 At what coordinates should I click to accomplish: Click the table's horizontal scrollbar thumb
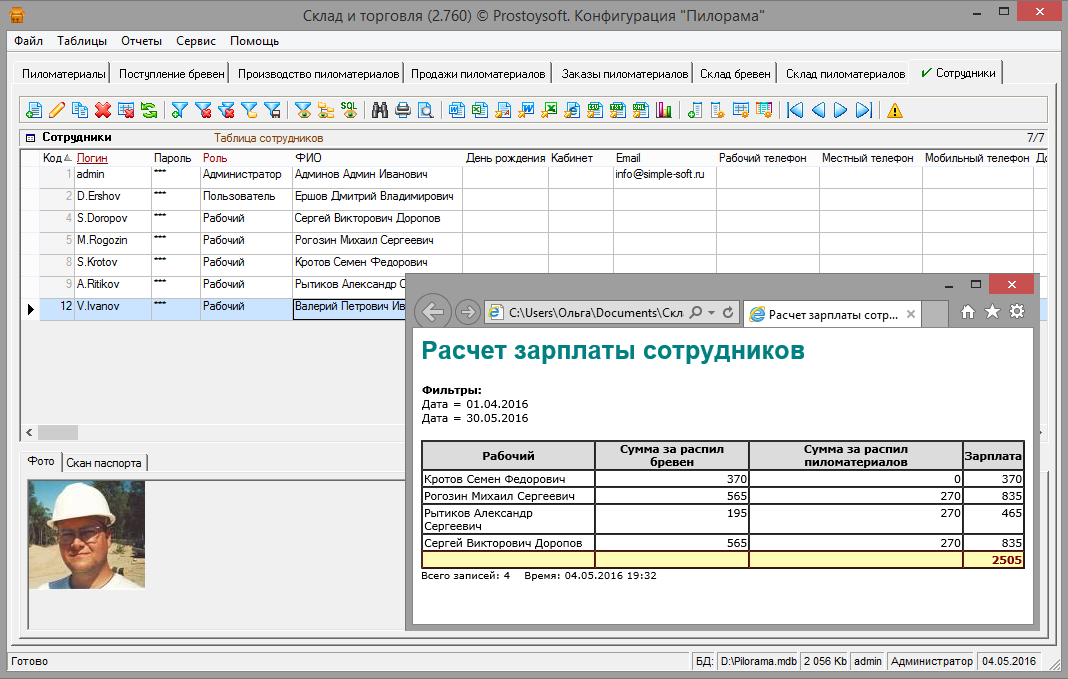point(58,432)
